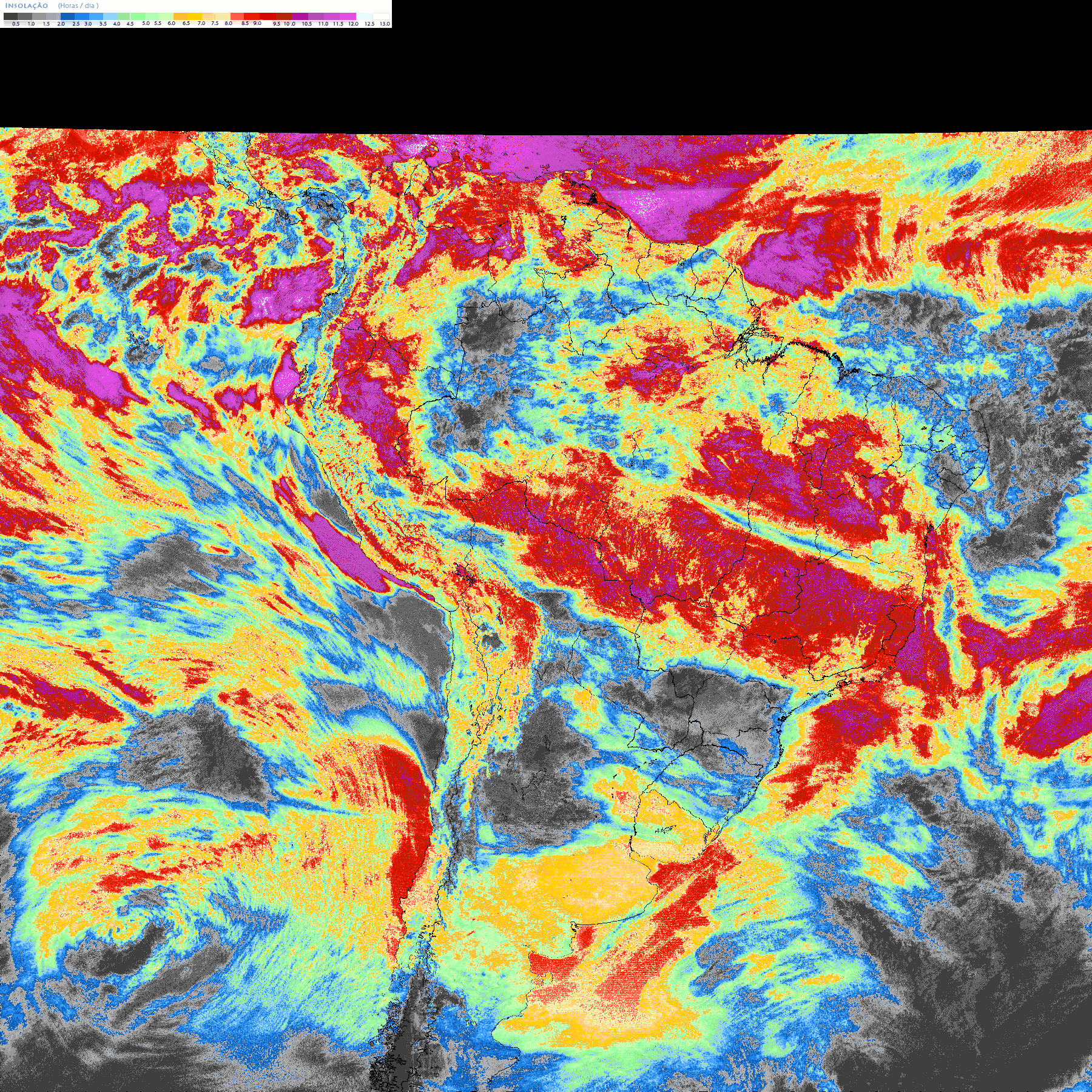This screenshot has width=1092, height=1092.
Task: Select the white swatch ending the legend
Action: [x=381, y=16]
